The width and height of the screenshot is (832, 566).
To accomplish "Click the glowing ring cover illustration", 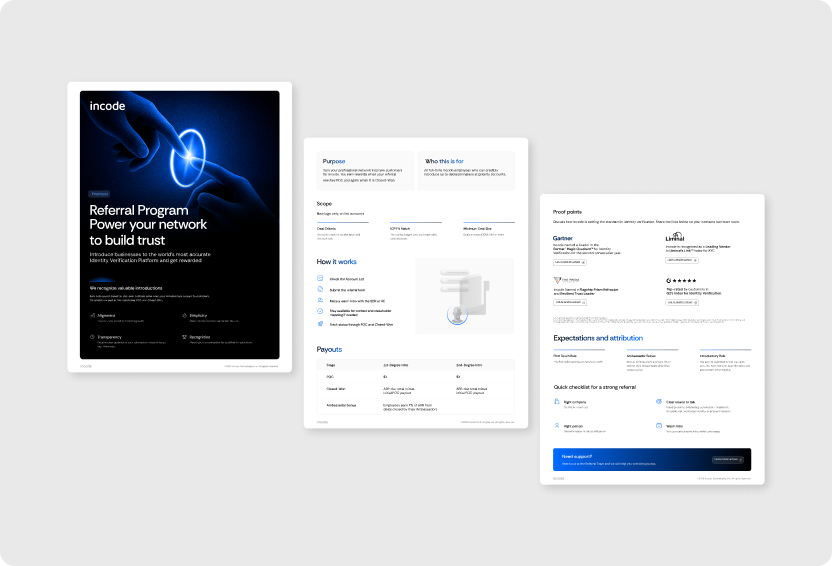I will (188, 157).
